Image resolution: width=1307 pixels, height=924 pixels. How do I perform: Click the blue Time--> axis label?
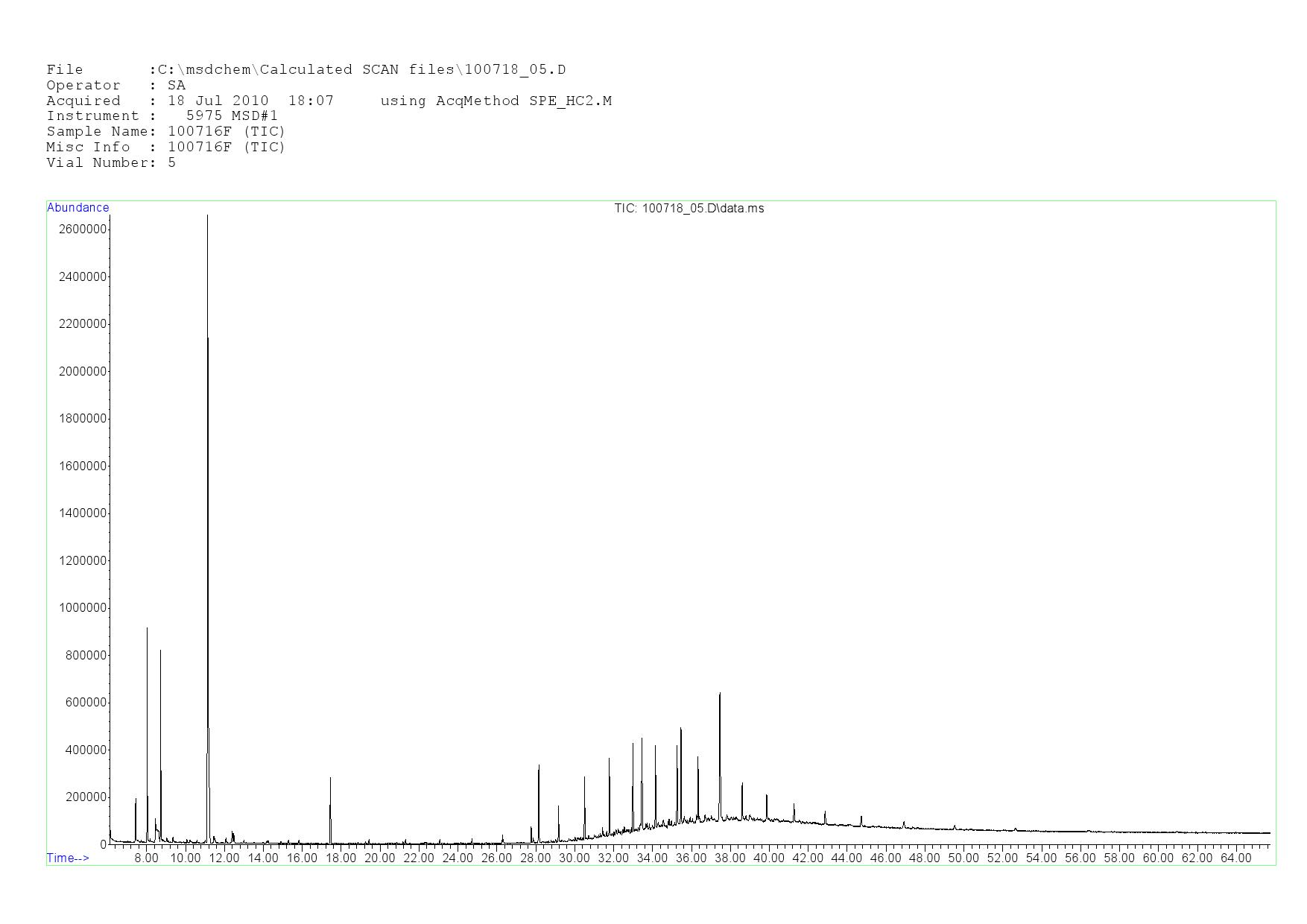point(68,858)
